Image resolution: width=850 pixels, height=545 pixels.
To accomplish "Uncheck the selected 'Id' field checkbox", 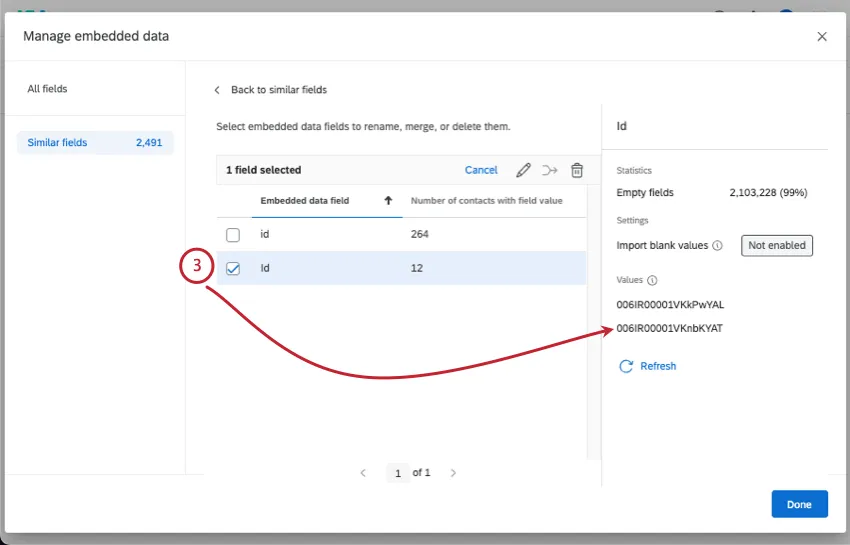I will 233,268.
